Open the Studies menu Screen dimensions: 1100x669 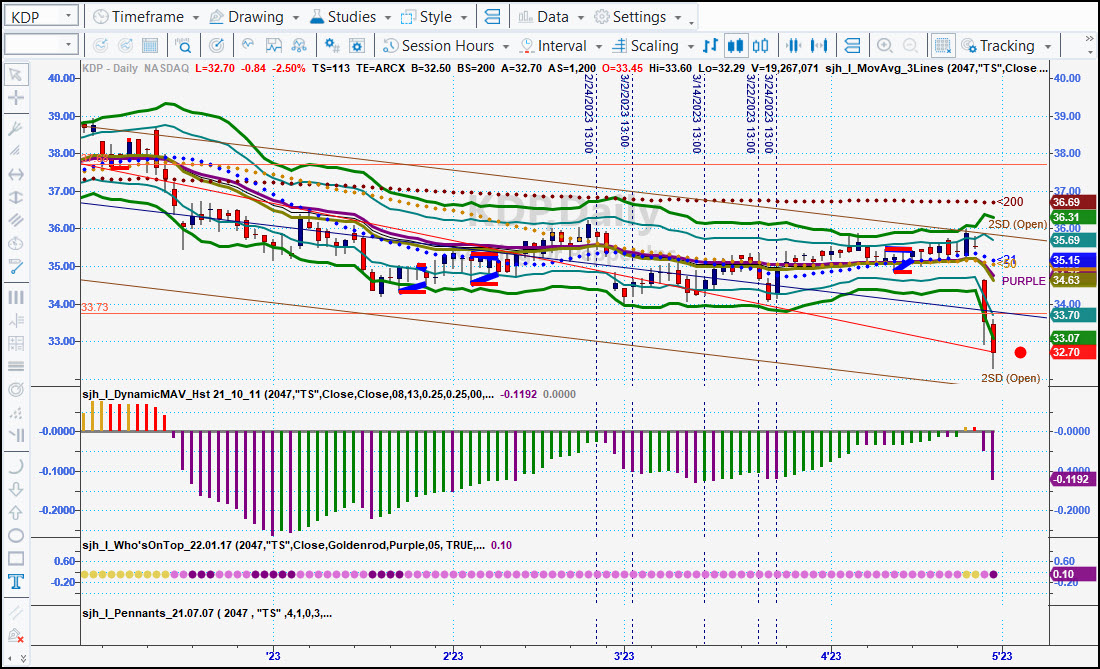click(344, 17)
